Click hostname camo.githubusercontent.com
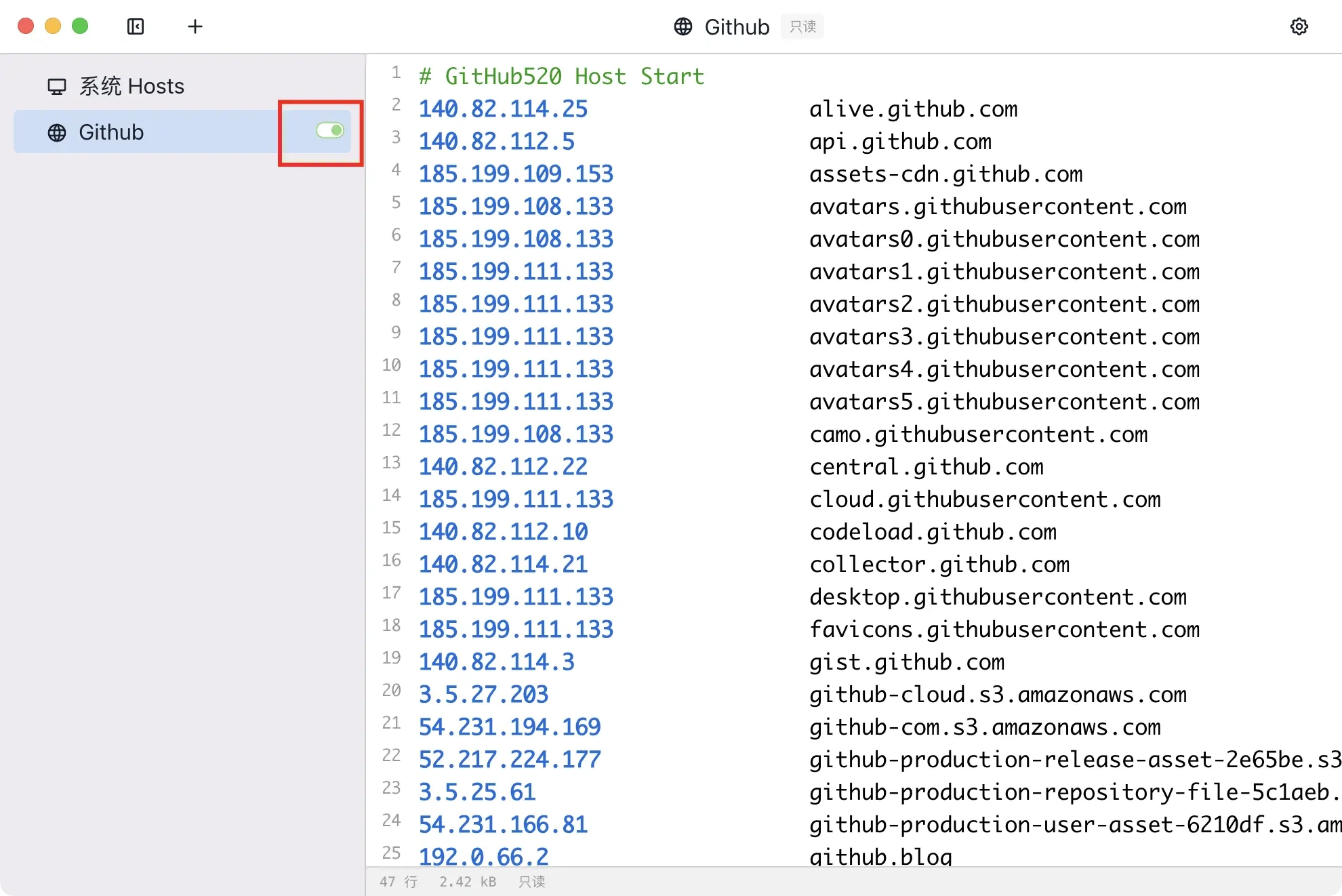This screenshot has height=896, width=1342. click(979, 434)
